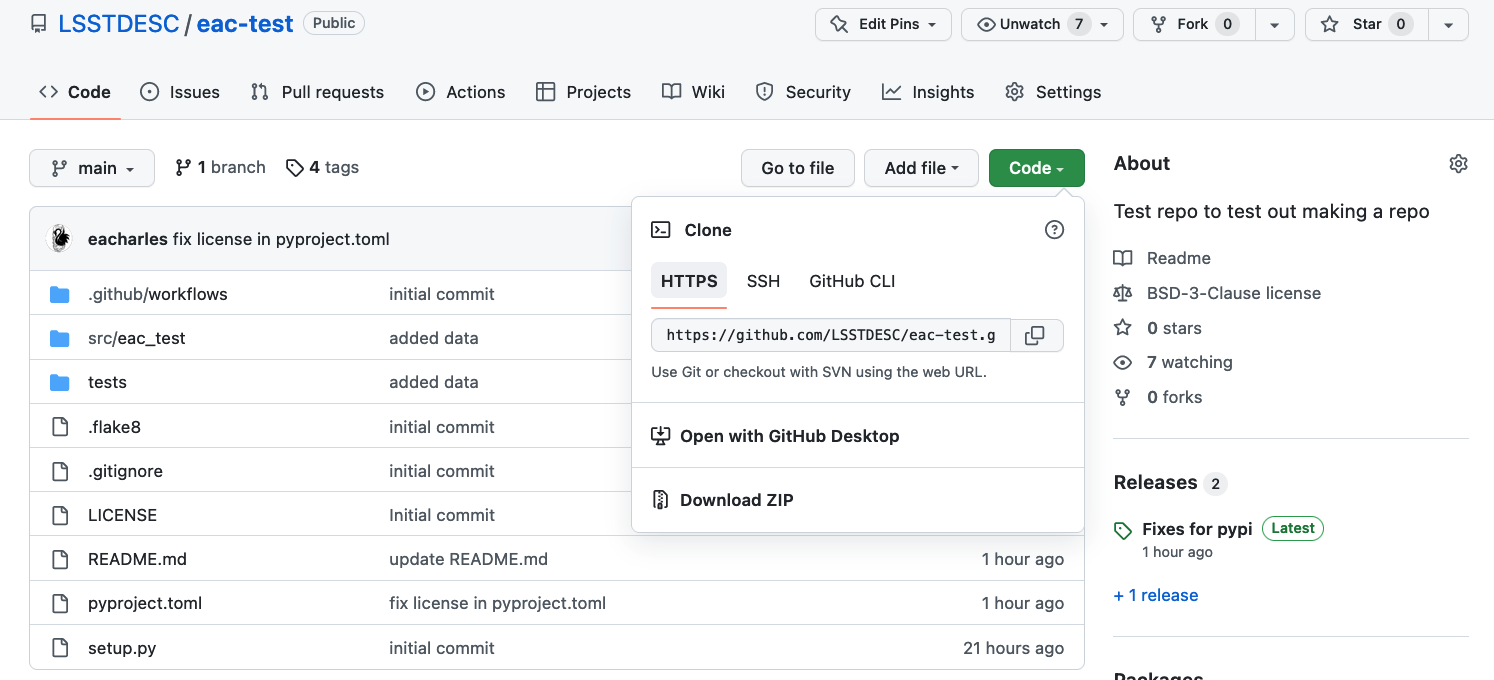Click the eye icon beside 7 watching
The image size is (1494, 680).
pos(1123,362)
